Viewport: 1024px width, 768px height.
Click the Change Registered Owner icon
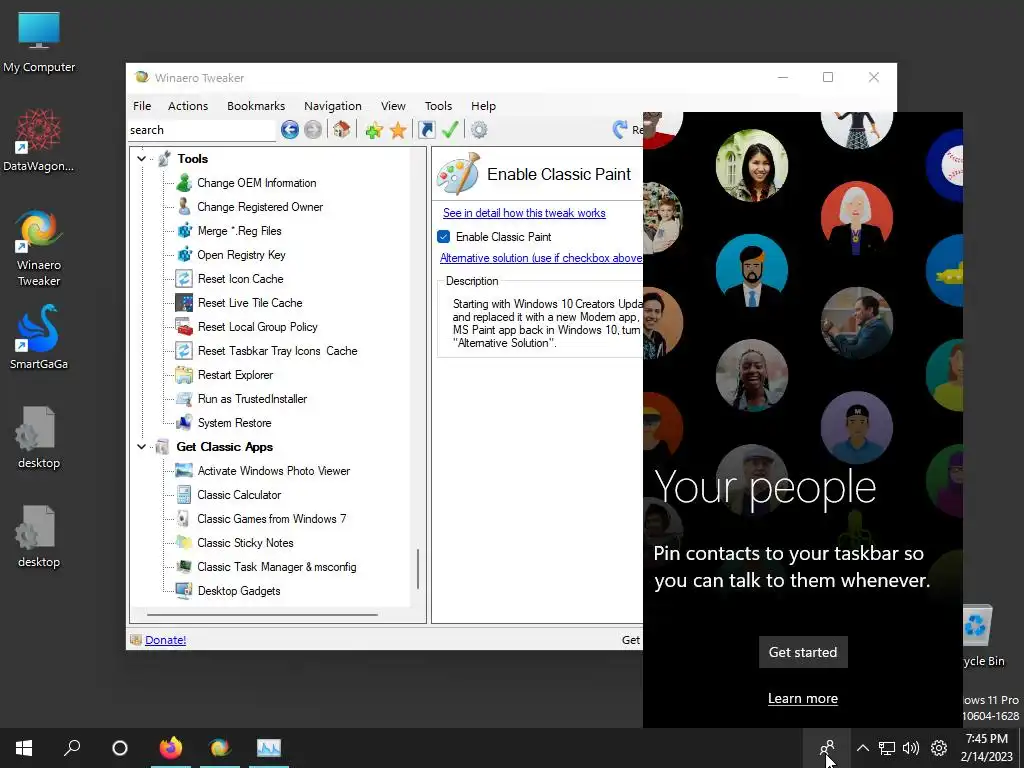[184, 207]
